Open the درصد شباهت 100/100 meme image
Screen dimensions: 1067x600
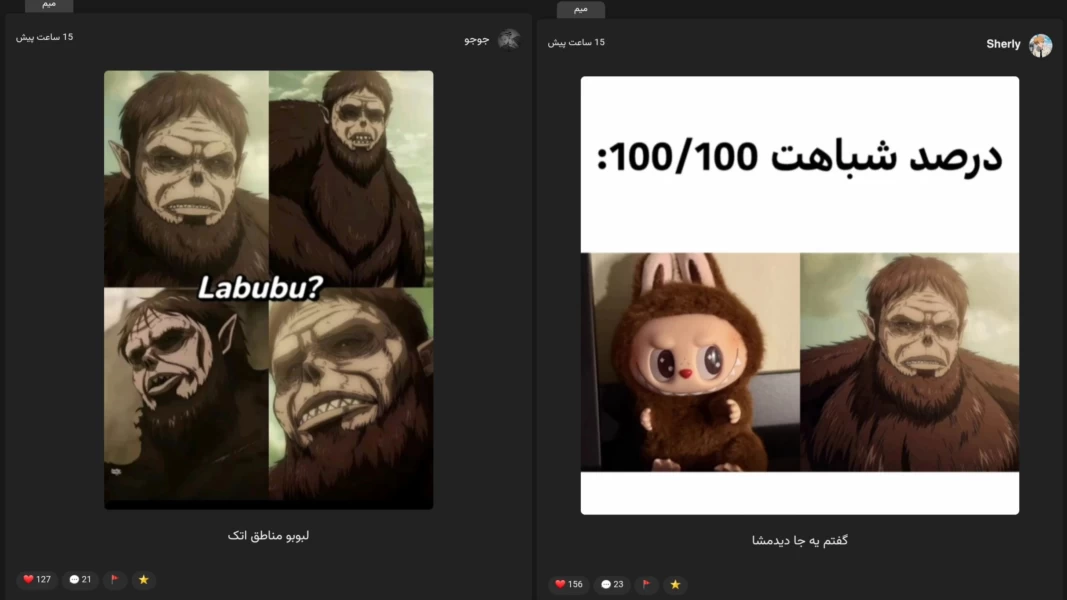[800, 295]
